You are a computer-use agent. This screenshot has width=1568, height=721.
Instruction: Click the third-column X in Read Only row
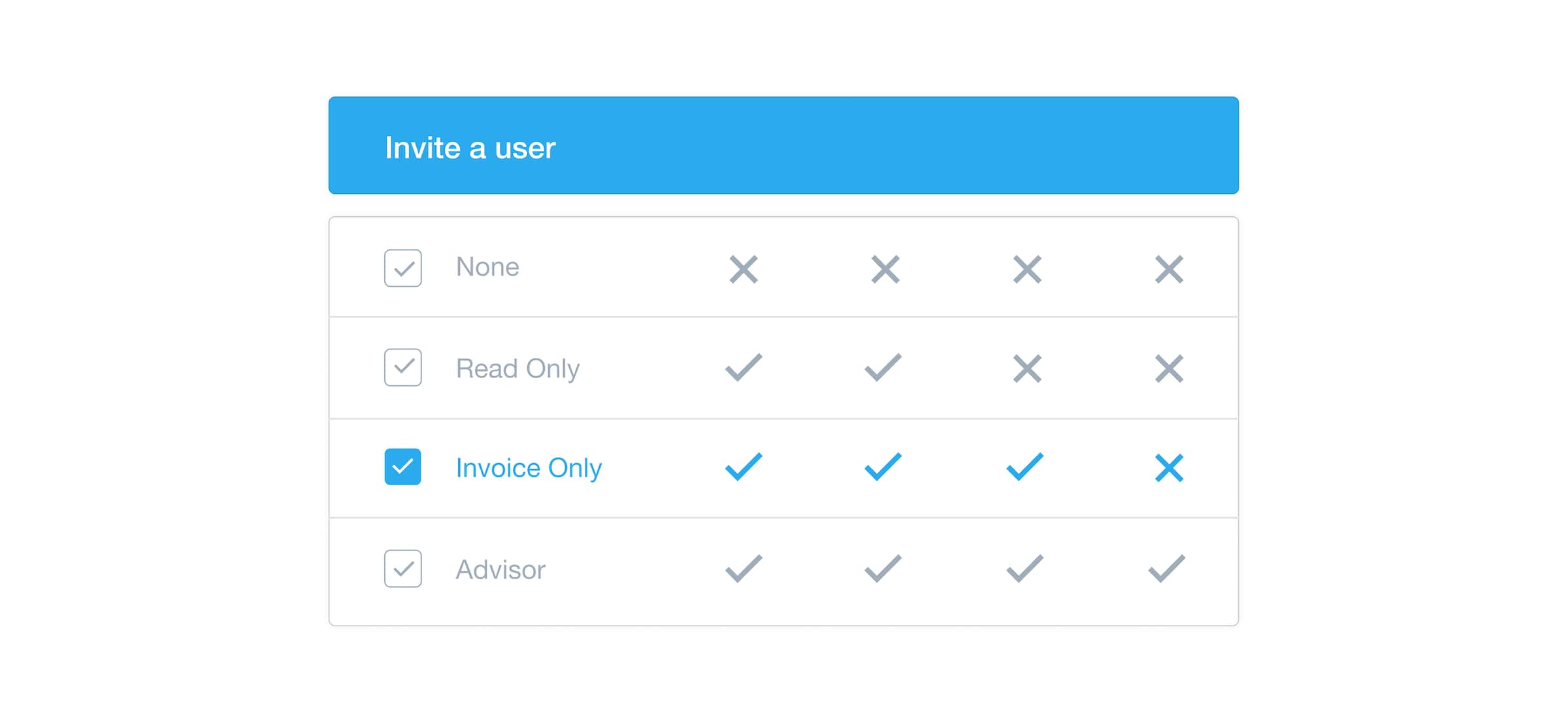point(1026,368)
